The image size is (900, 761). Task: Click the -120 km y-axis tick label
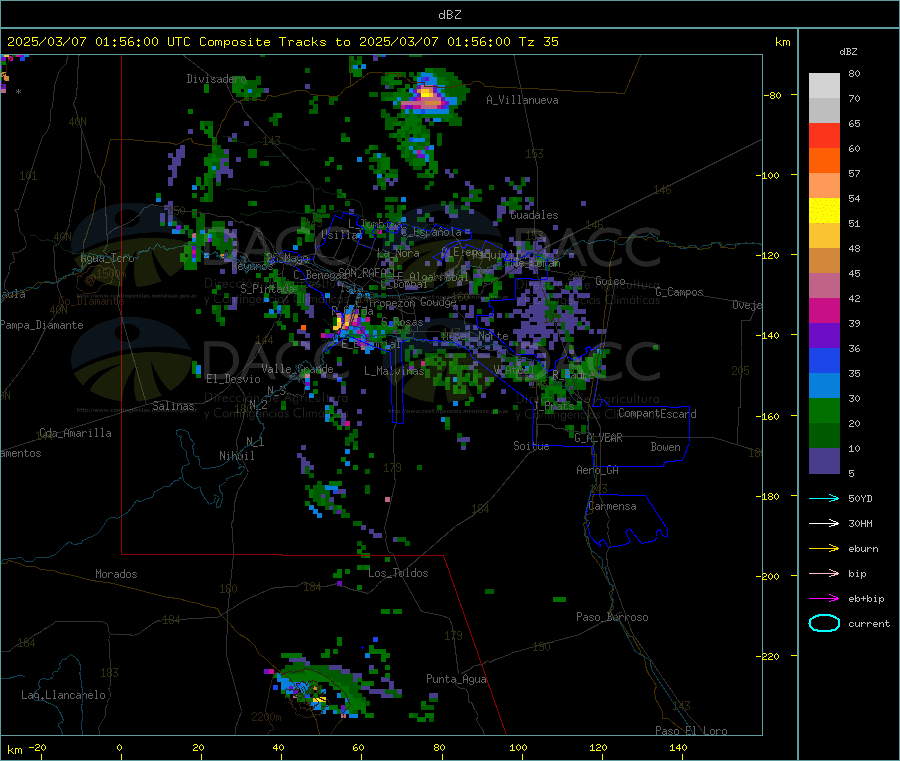pos(770,255)
